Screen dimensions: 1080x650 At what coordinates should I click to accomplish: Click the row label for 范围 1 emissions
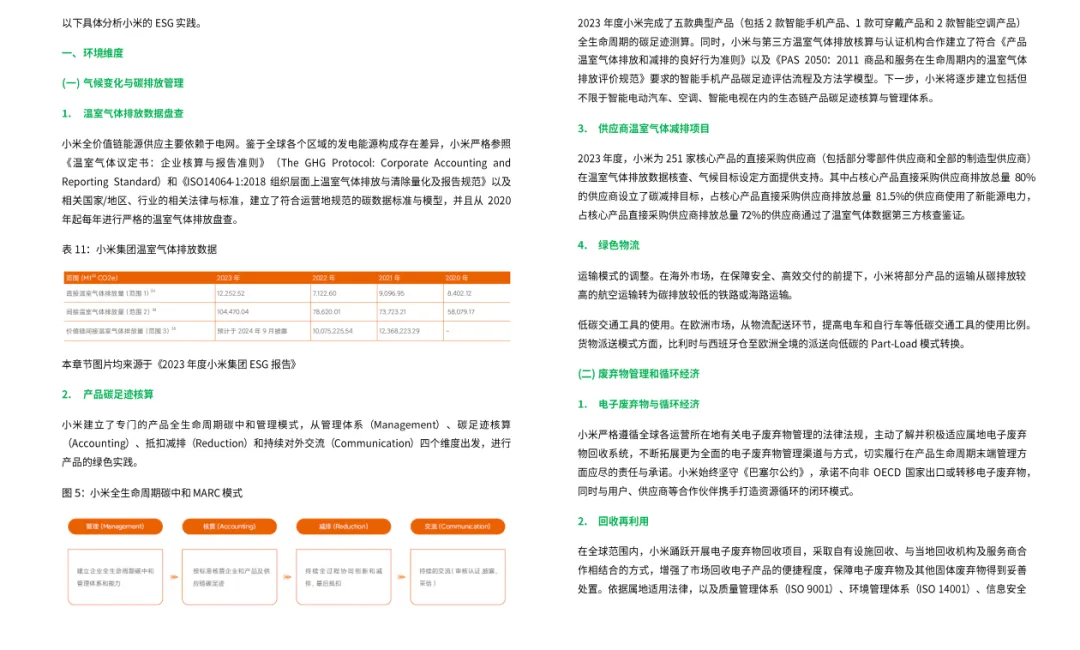tap(110, 293)
